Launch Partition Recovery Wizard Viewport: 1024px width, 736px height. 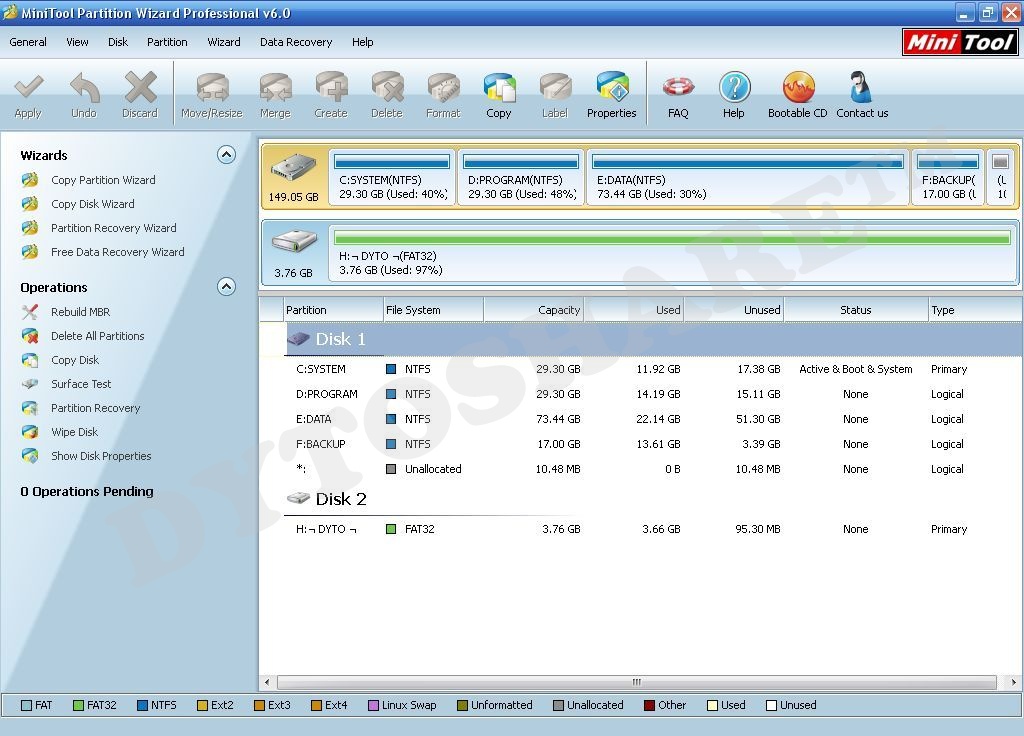pyautogui.click(x=114, y=228)
